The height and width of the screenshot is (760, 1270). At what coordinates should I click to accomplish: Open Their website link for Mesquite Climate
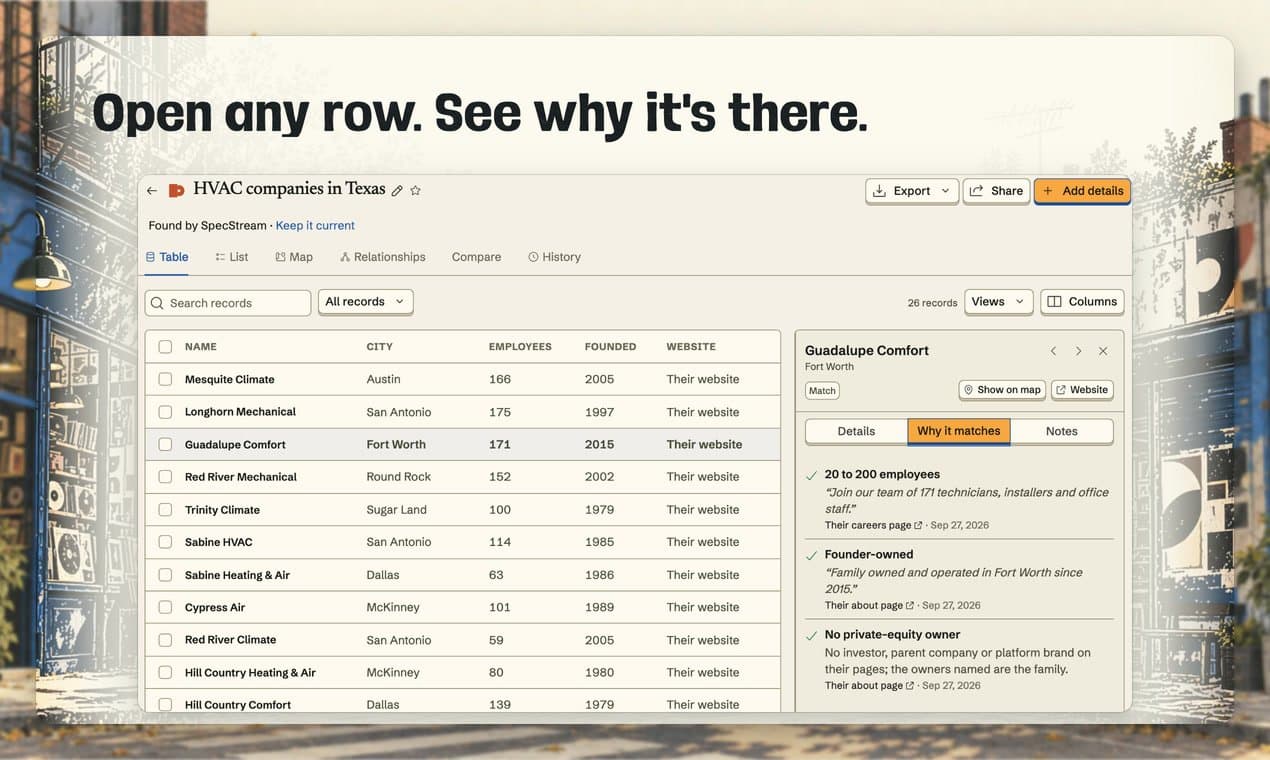pos(703,379)
